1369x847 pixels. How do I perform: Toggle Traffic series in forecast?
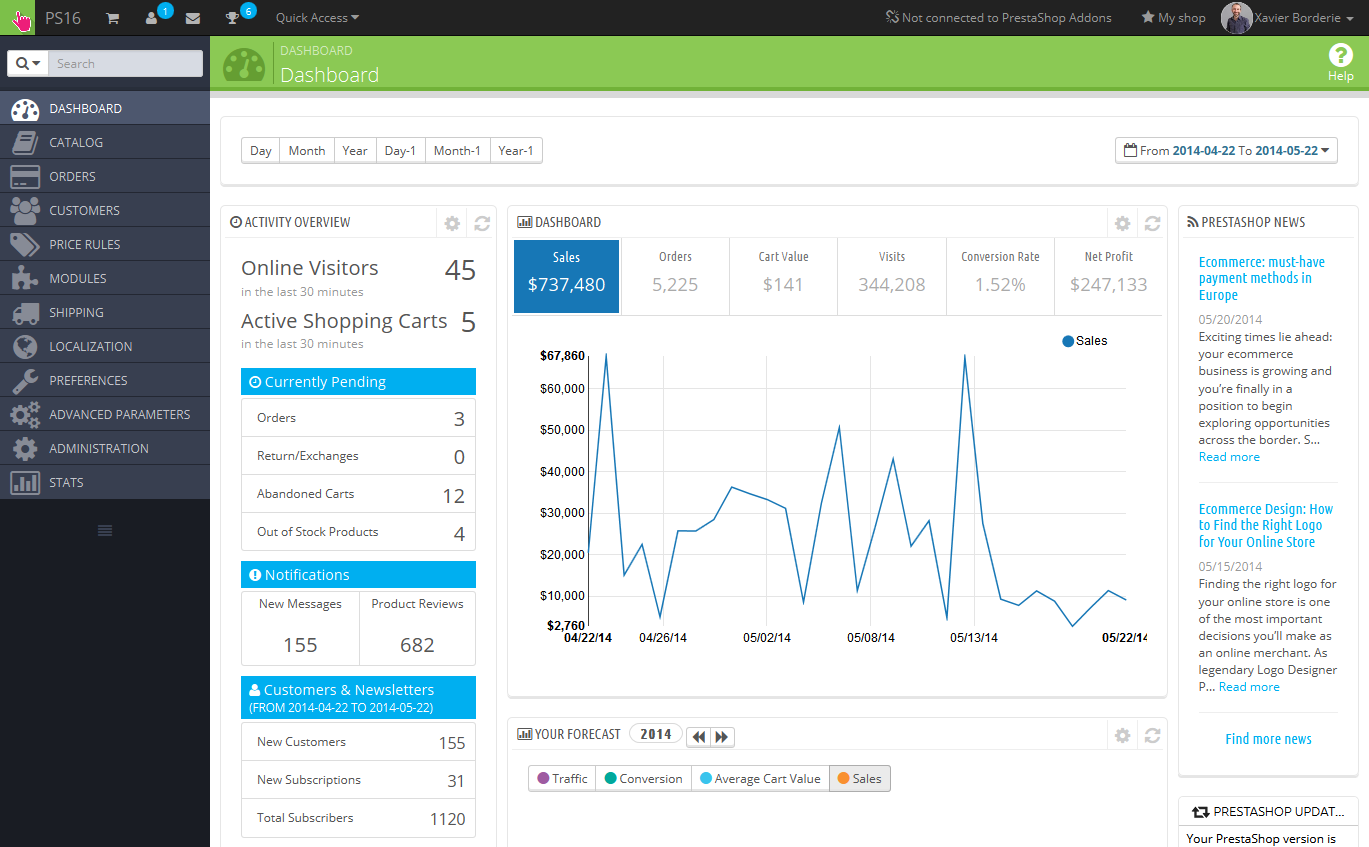pos(562,778)
